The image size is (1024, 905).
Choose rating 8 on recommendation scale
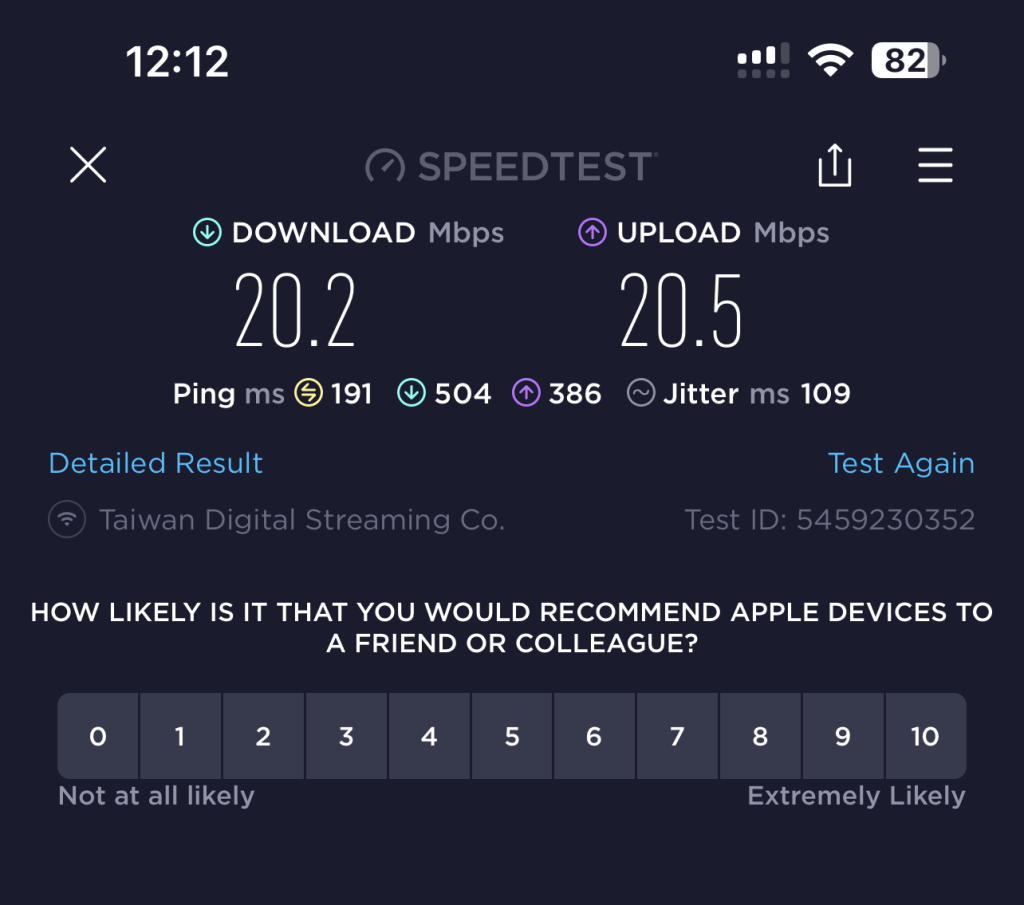pos(760,737)
